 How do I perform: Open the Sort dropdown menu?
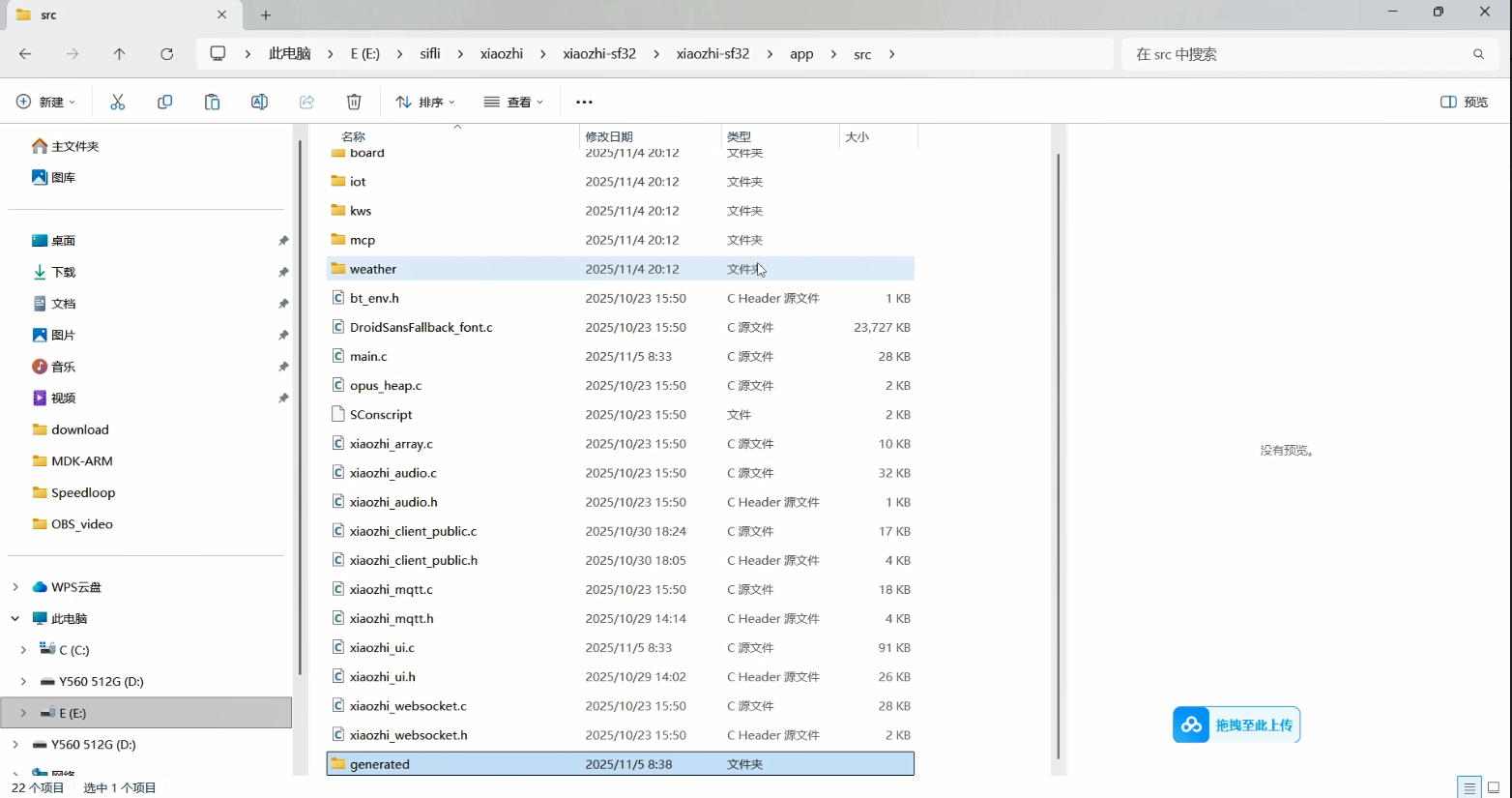coord(425,102)
